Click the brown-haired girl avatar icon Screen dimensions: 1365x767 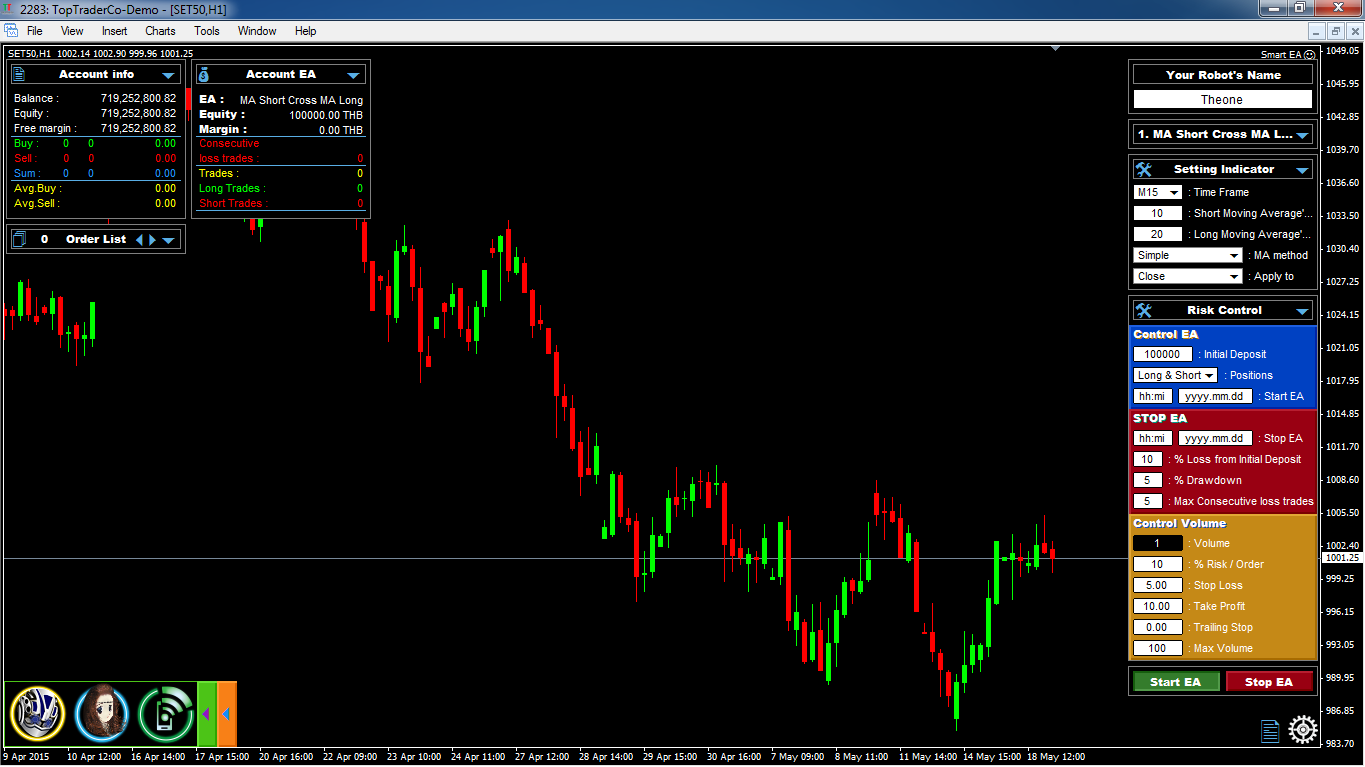[x=102, y=713]
